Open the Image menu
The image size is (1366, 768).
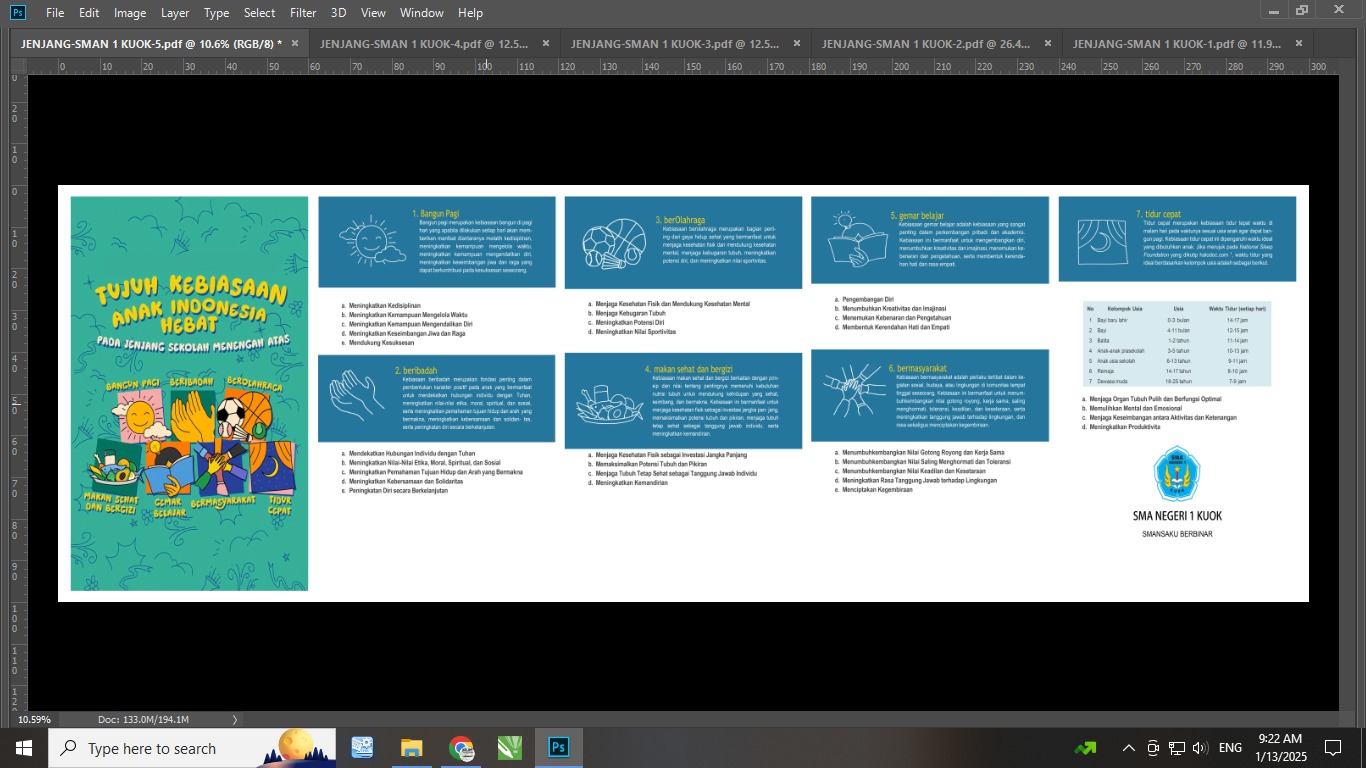click(x=130, y=13)
